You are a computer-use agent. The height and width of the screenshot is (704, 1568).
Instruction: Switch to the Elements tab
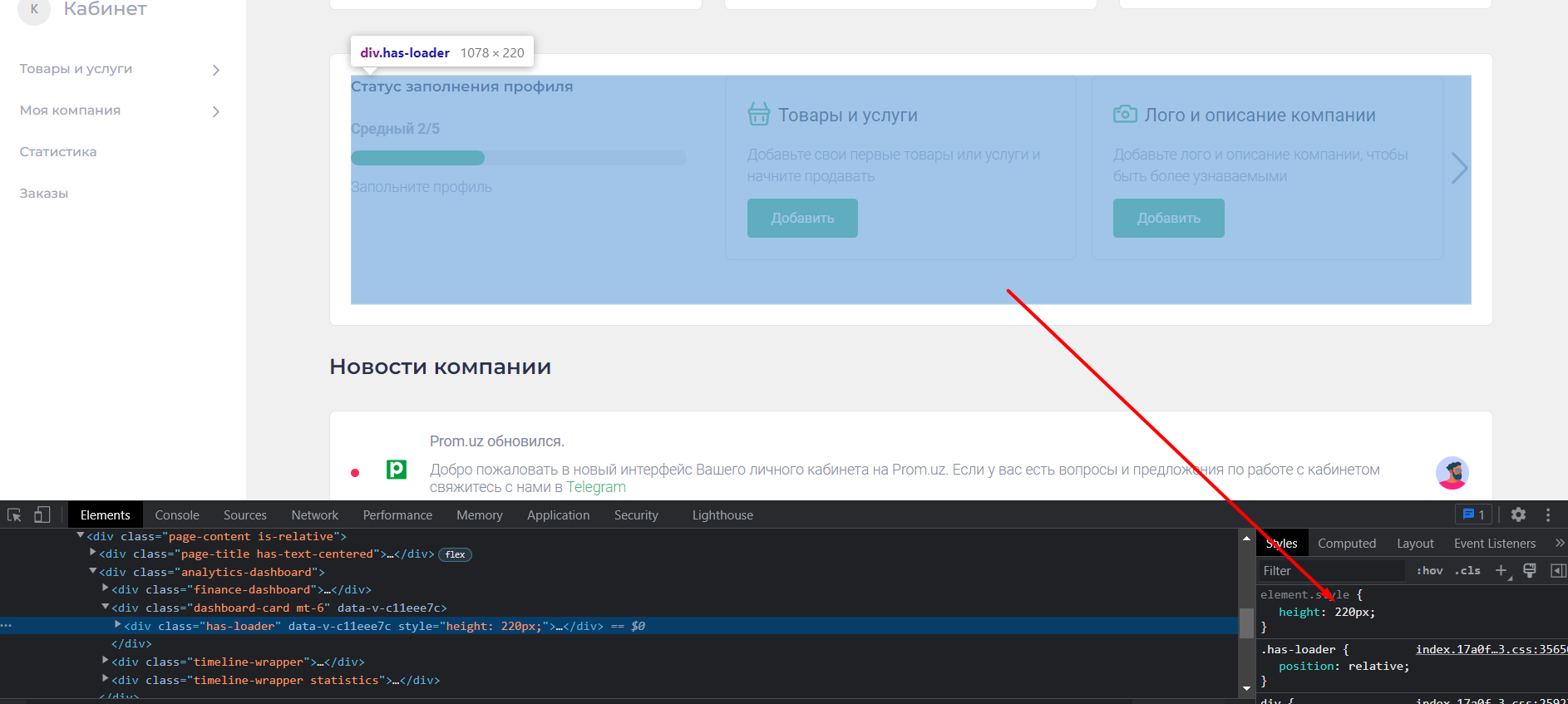tap(105, 515)
